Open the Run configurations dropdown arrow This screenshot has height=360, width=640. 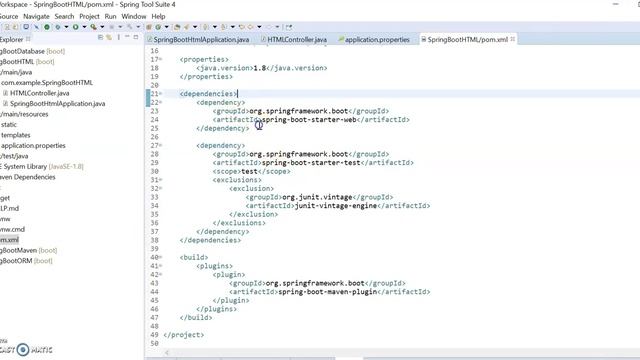[84, 27]
